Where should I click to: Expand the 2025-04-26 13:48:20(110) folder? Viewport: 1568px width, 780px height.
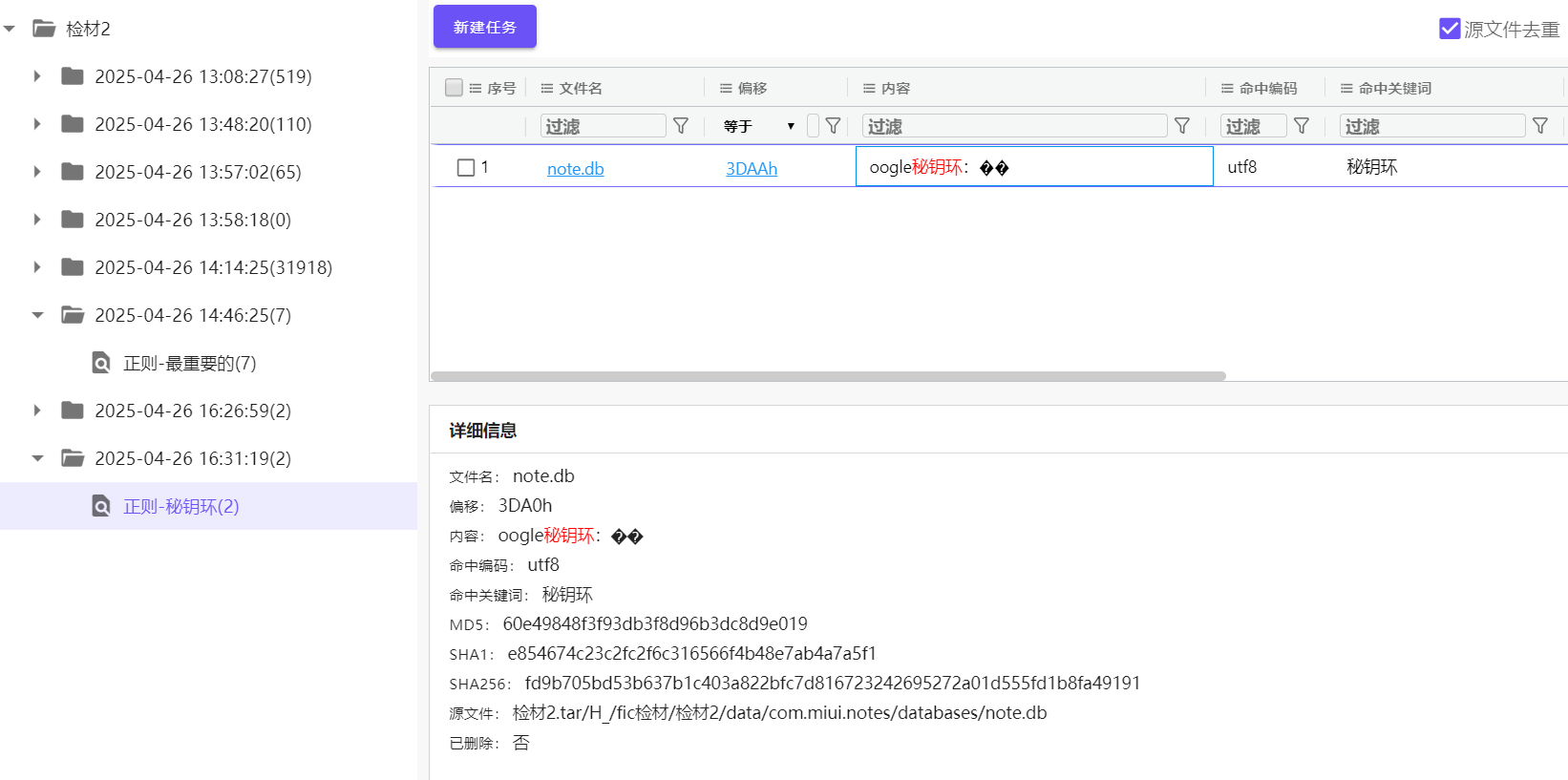37,124
